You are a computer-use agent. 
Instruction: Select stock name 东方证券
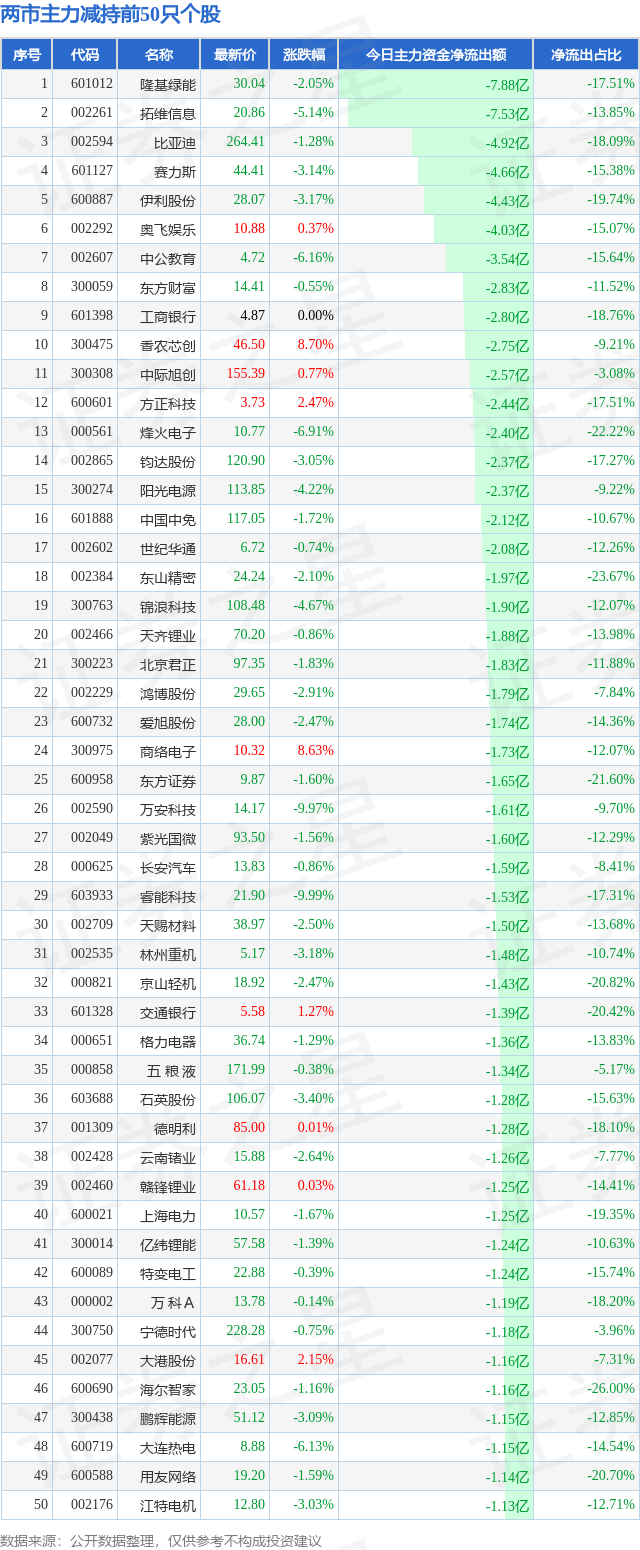point(168,781)
